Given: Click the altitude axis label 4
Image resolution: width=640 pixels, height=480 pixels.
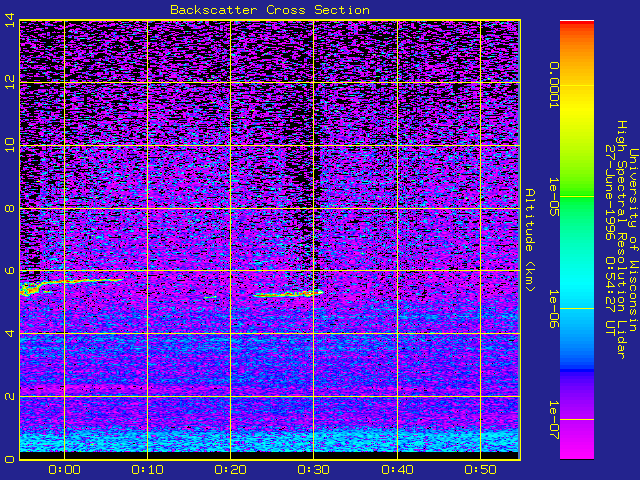Looking at the screenshot, I should 10,333.
